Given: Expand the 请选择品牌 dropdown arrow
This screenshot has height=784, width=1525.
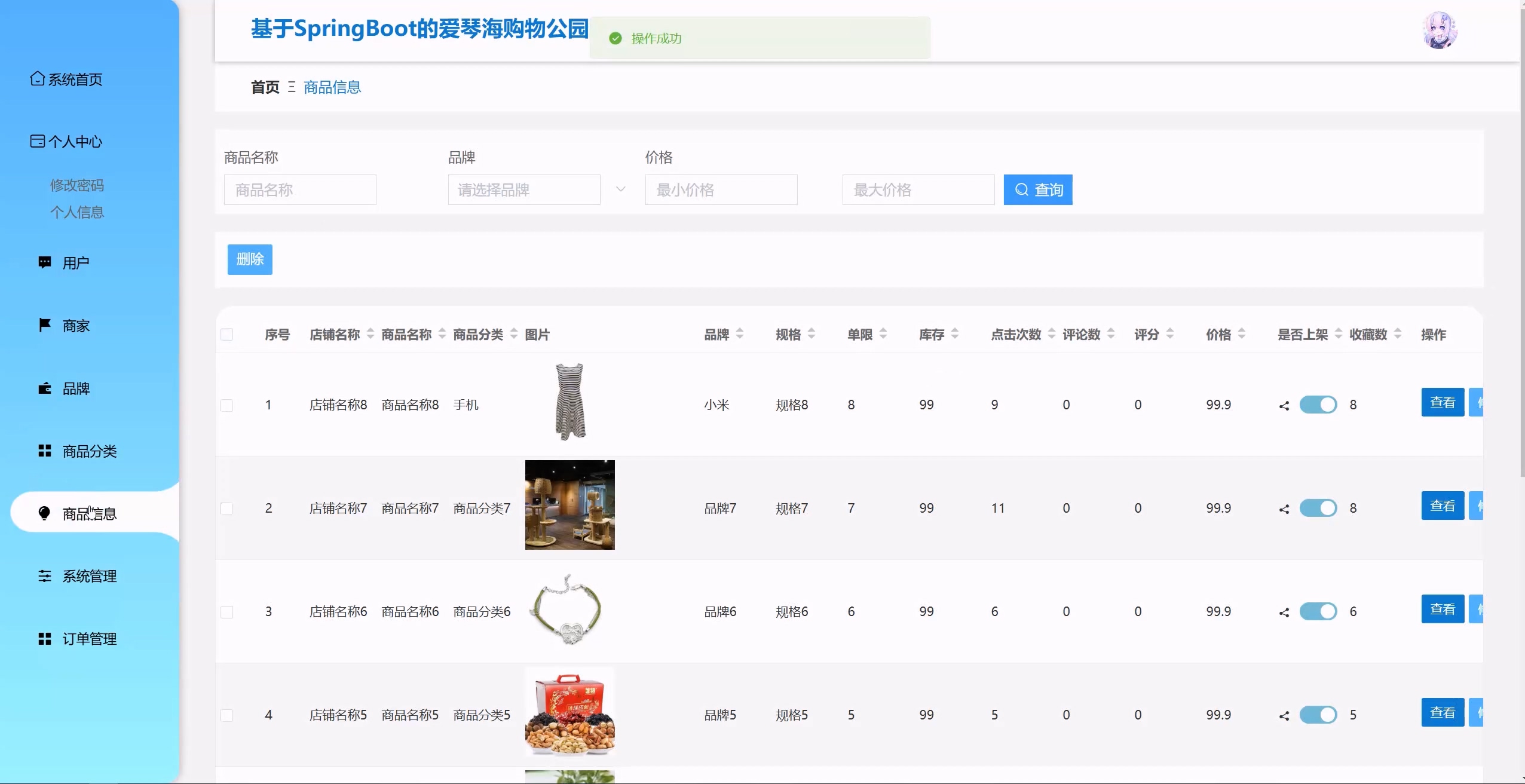Looking at the screenshot, I should click(621, 189).
